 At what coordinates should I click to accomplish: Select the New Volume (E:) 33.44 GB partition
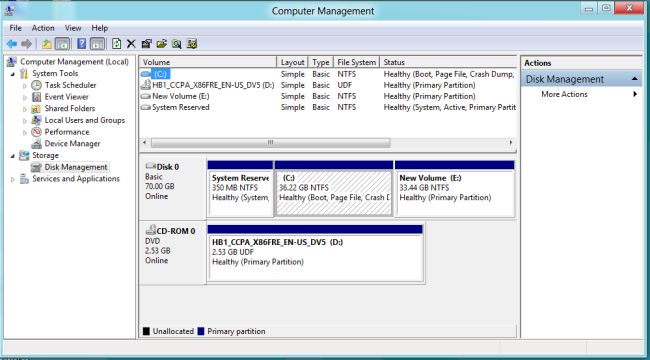[455, 189]
